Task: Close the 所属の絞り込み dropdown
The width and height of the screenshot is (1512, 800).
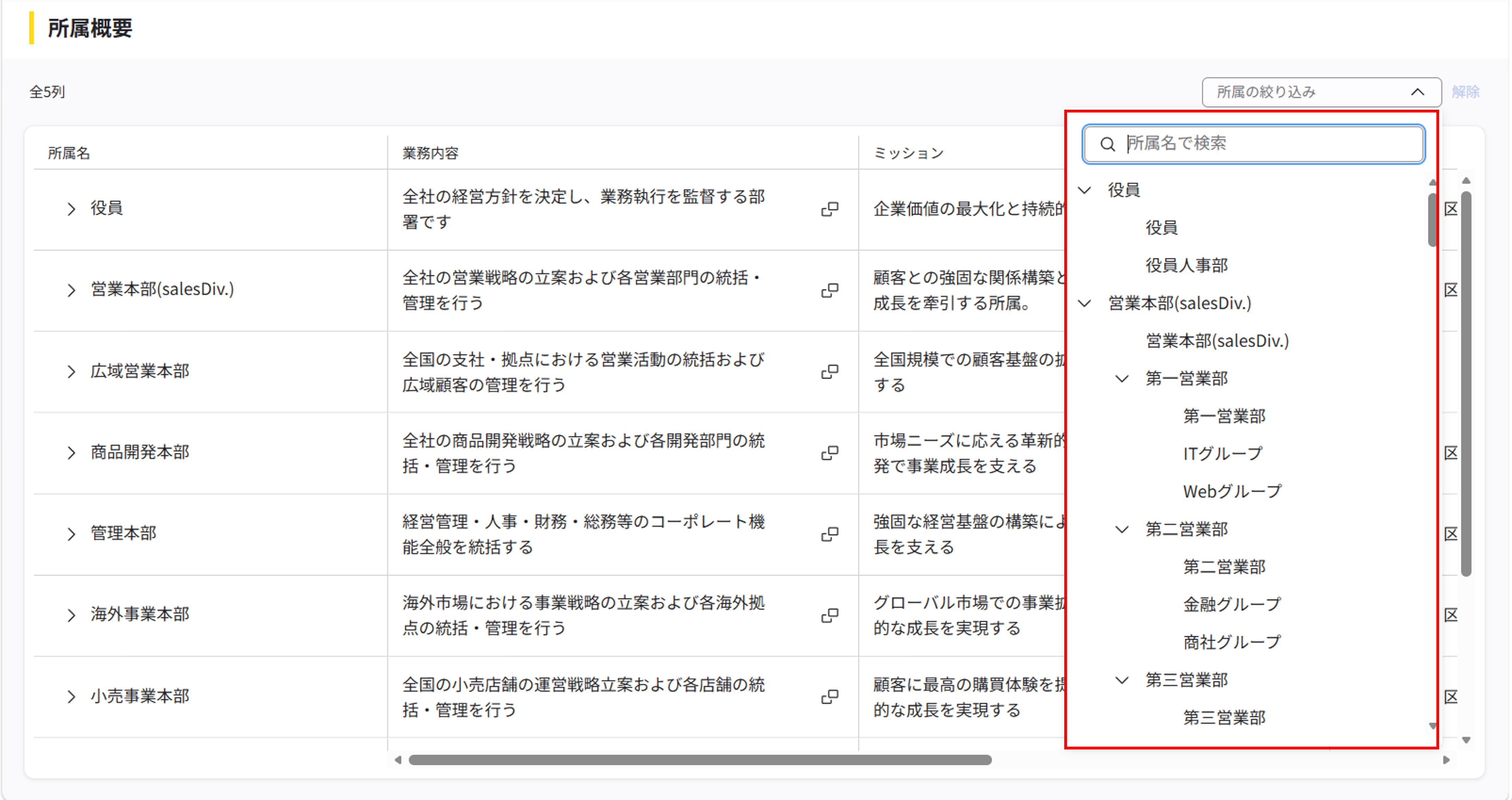Action: click(1321, 92)
